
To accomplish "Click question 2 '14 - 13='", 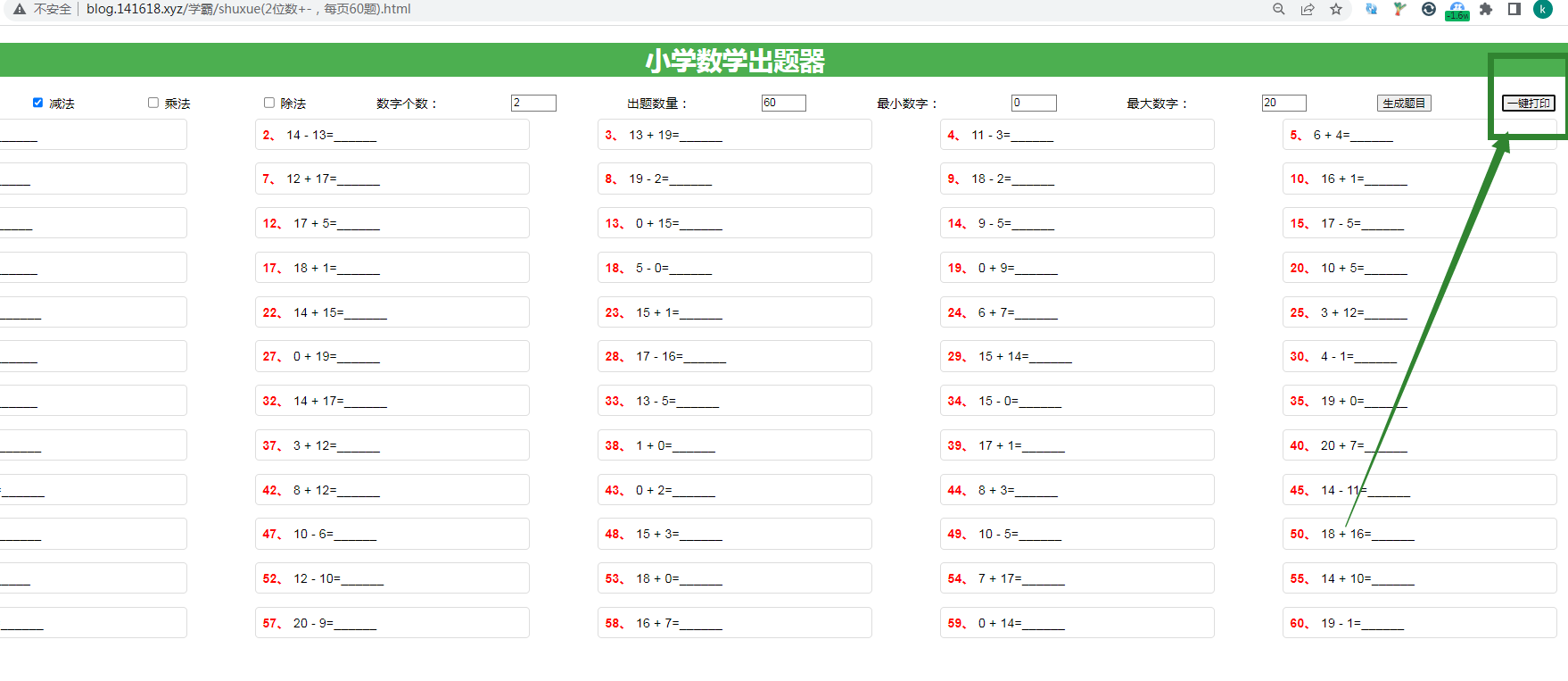I will [392, 135].
